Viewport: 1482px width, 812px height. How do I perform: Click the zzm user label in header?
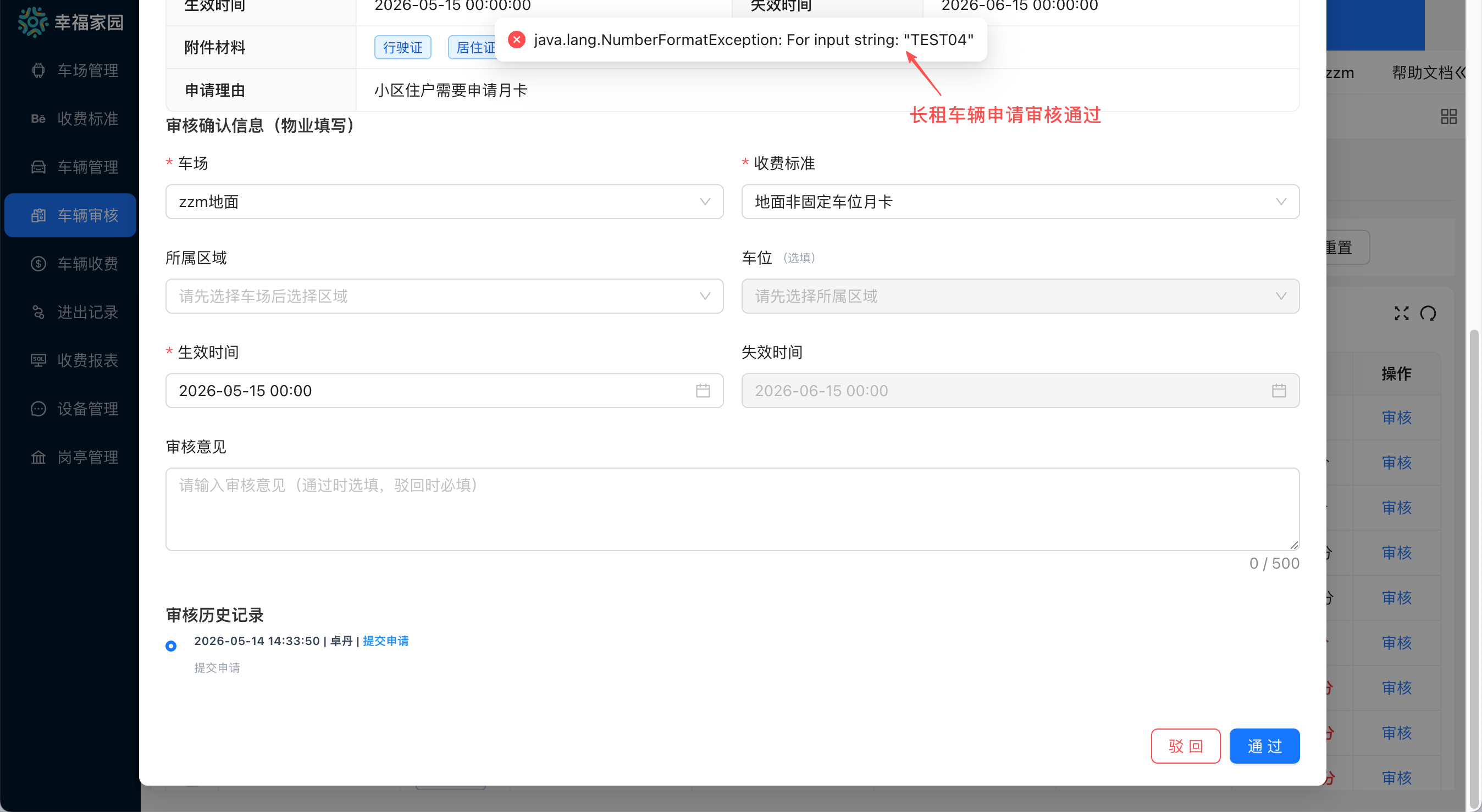(1340, 73)
